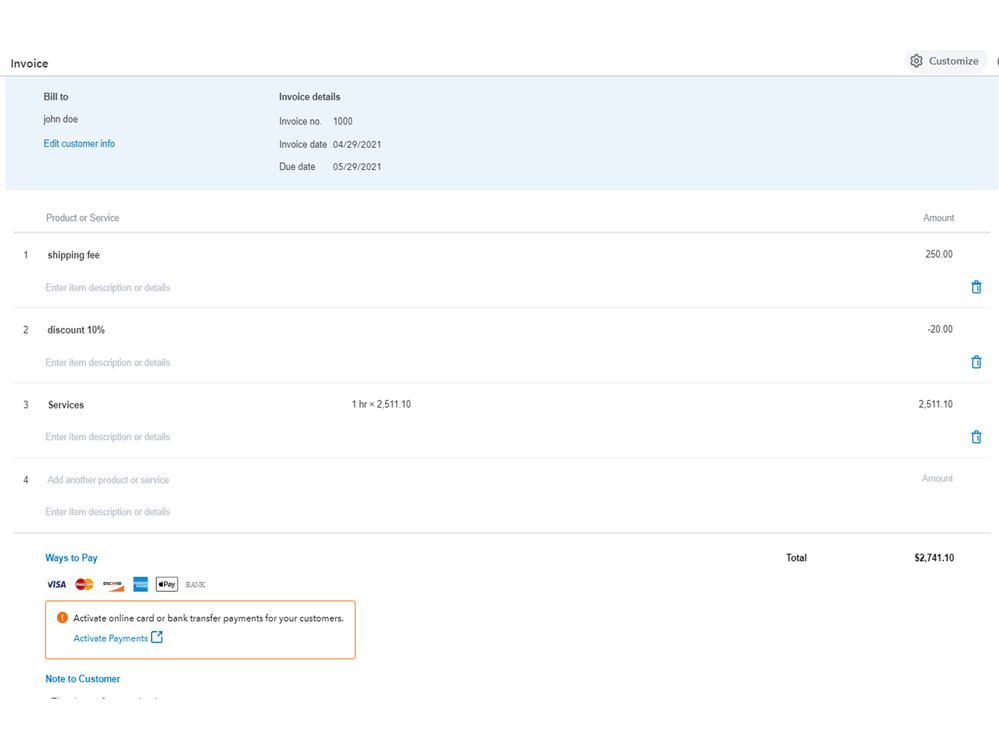Click the Apple Pay icon
999x749 pixels.
[x=167, y=584]
